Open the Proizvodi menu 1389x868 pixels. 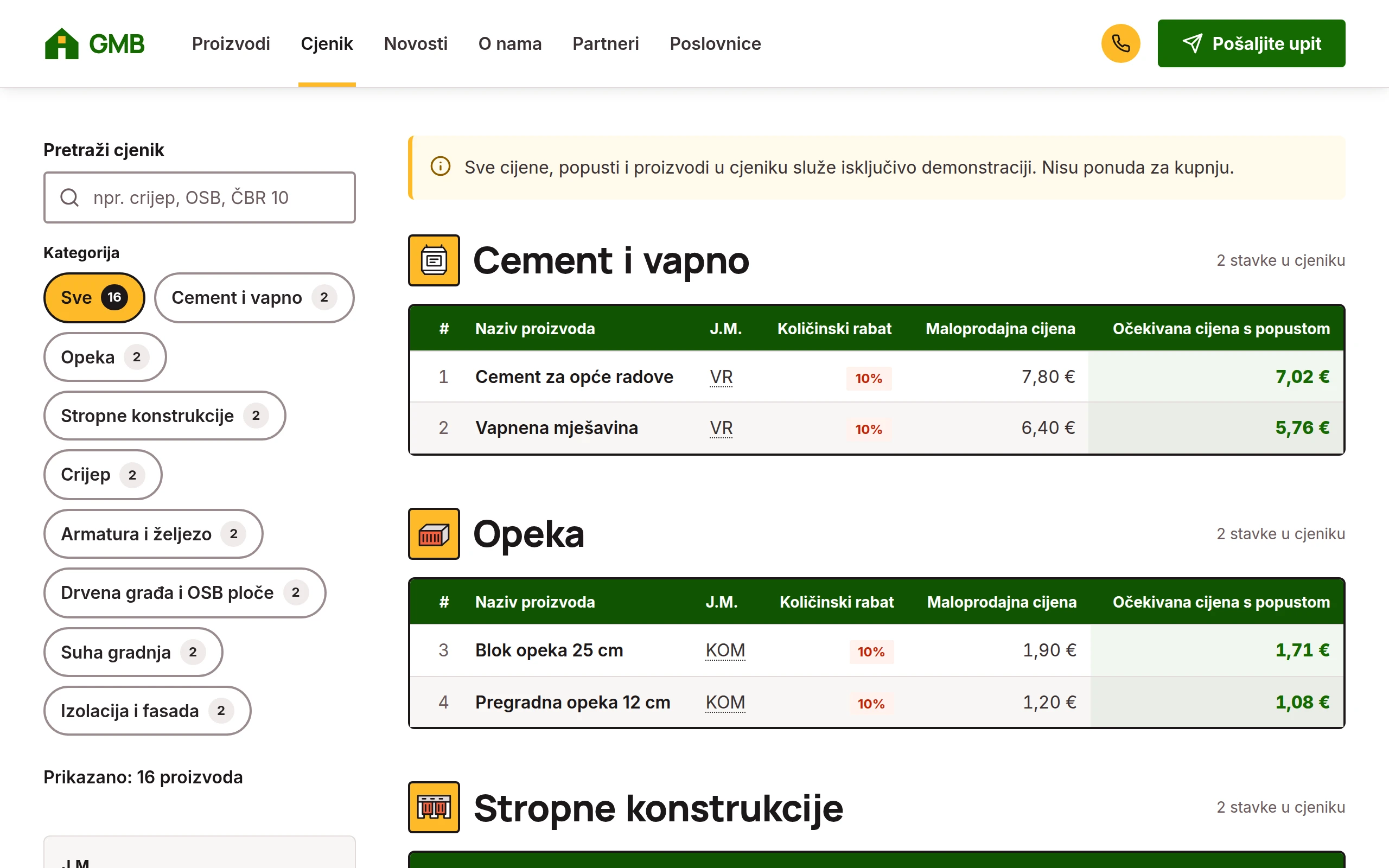tap(231, 43)
